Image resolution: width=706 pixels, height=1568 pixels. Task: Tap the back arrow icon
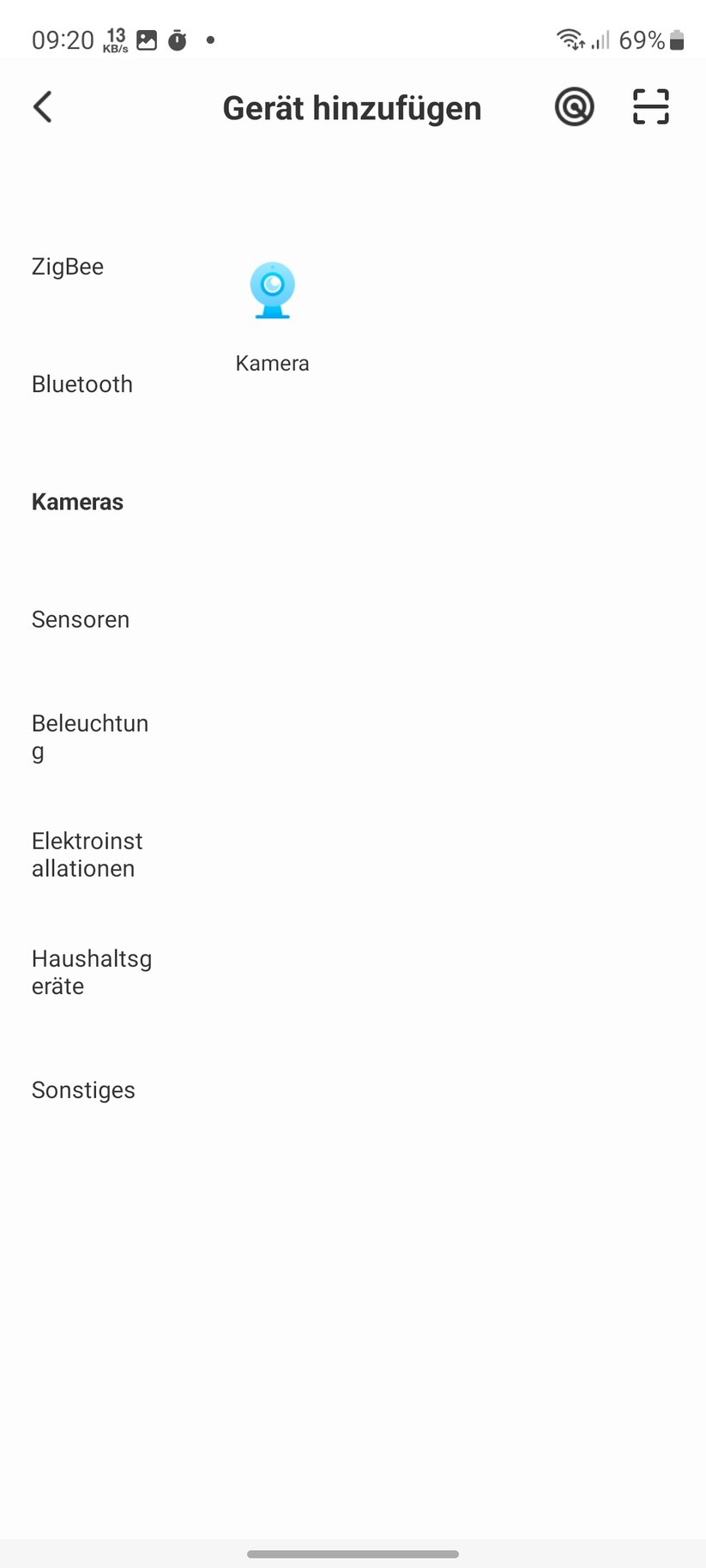[x=42, y=106]
